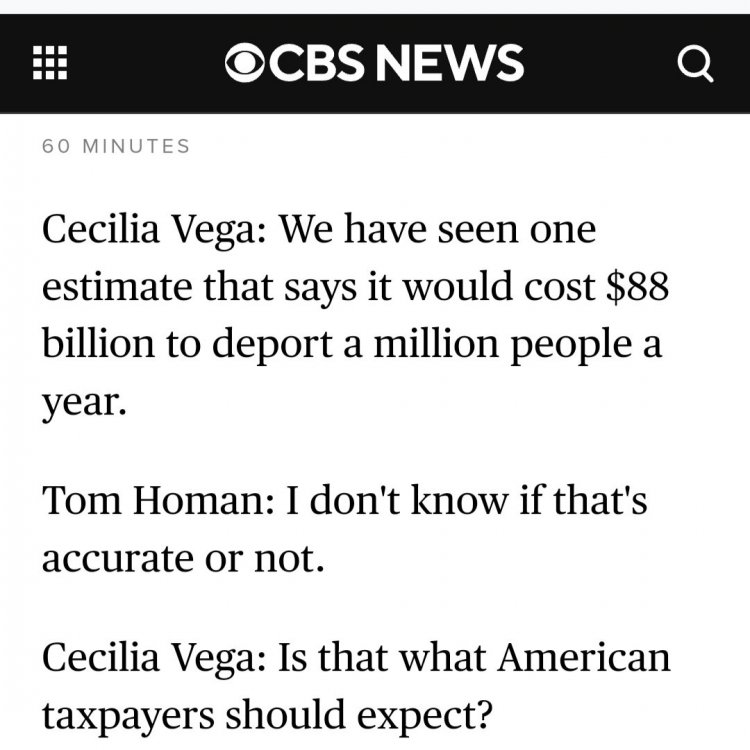Click the black header between logo and search

click(x=600, y=63)
